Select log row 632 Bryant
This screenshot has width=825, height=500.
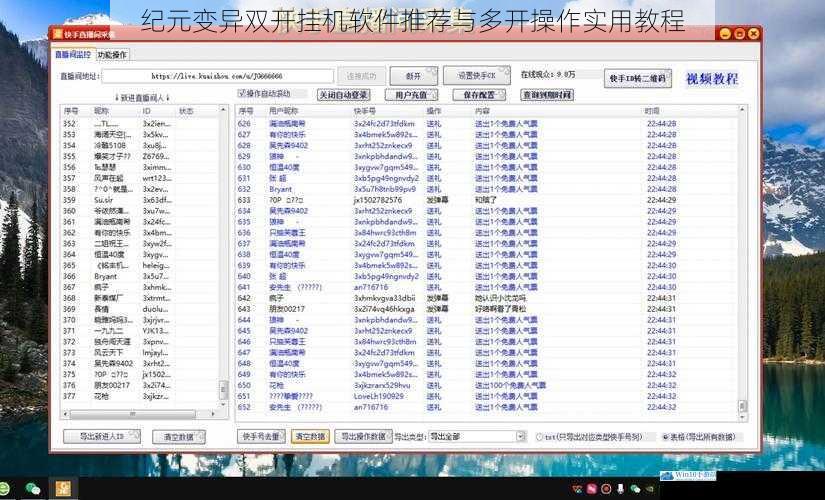[487, 189]
